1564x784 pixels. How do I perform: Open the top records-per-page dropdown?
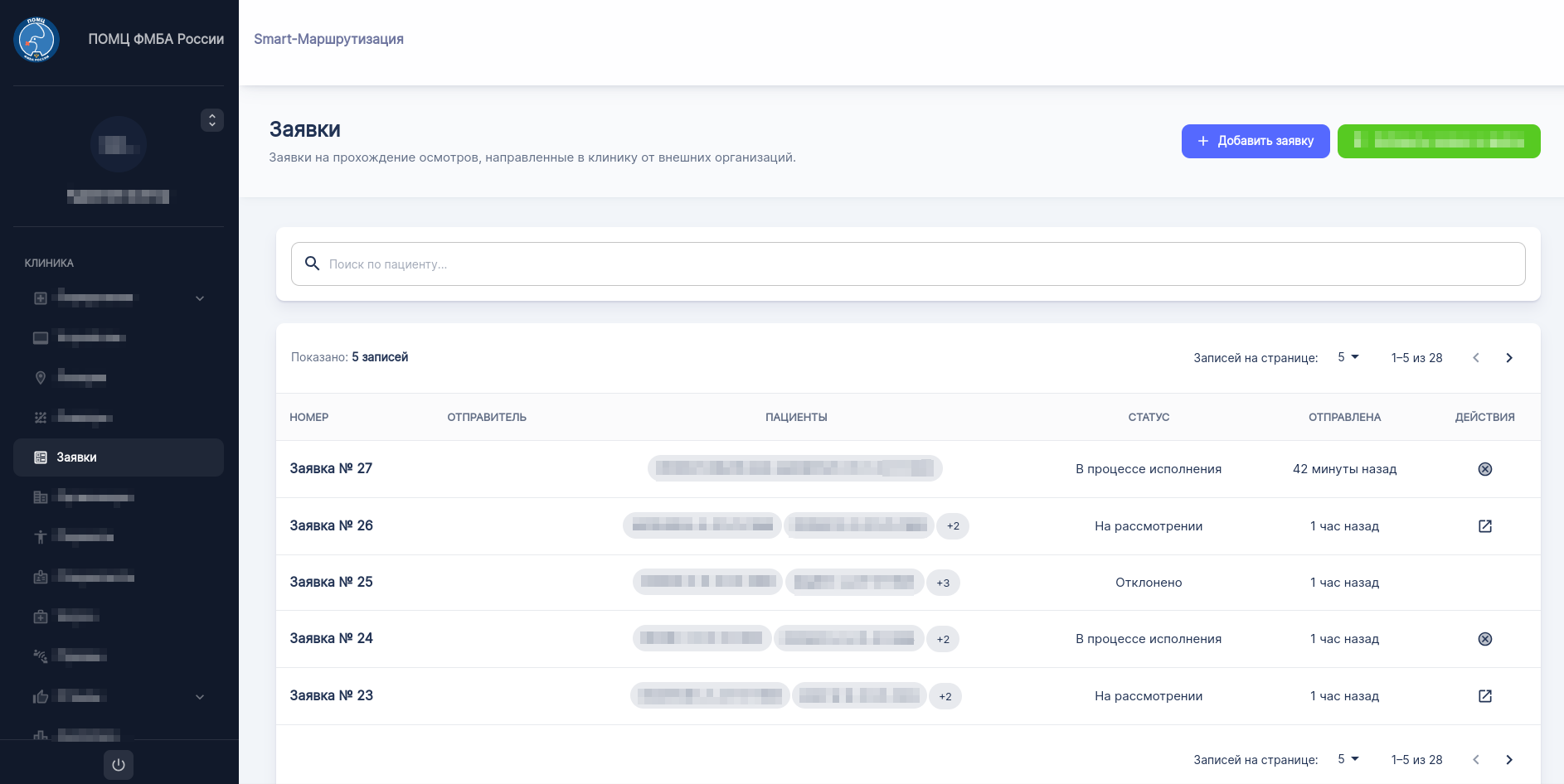[1348, 357]
